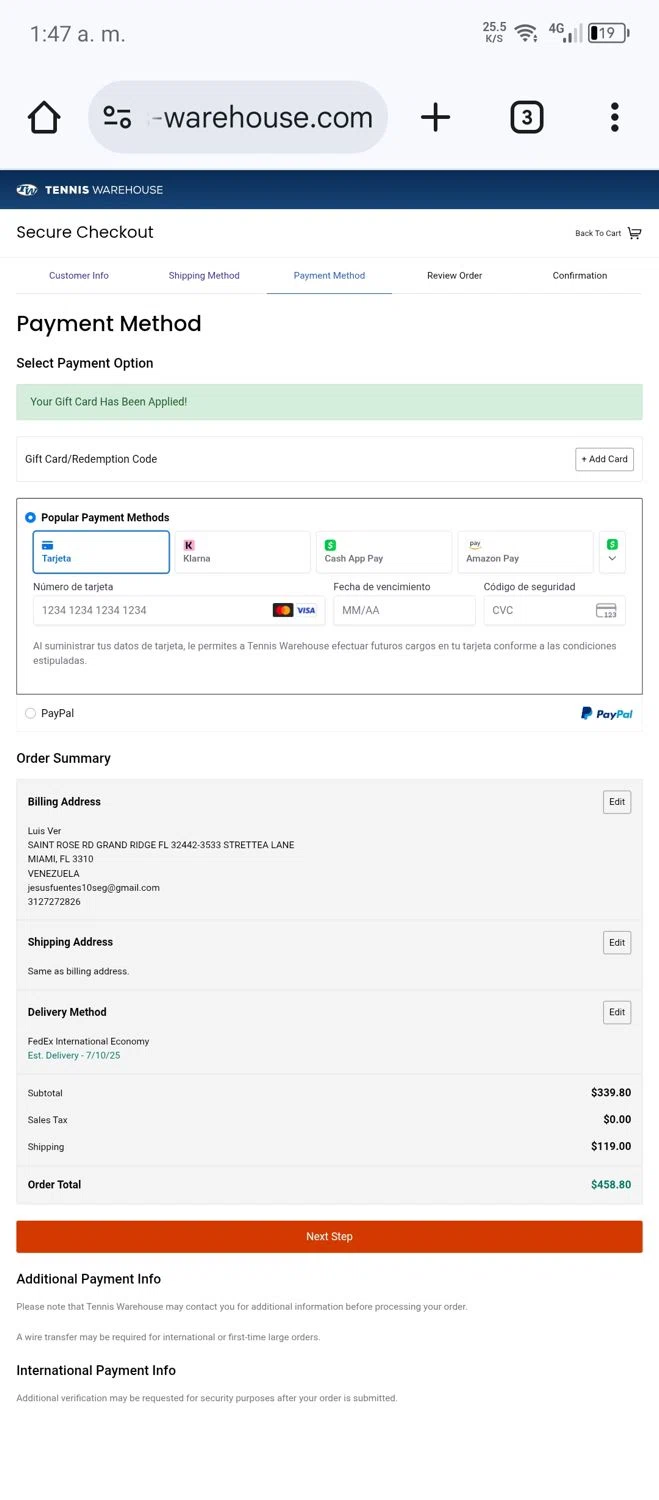Tap the 1:47 a. m. clock
This screenshot has height=1500, width=659.
77,34
